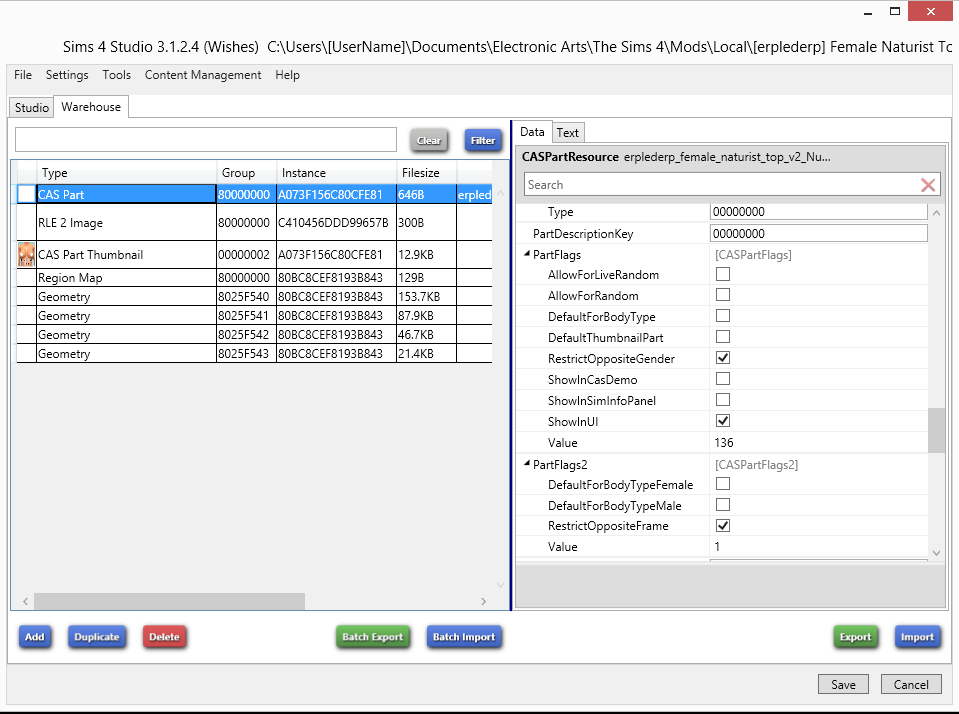959x714 pixels.
Task: Uncheck RestrictOppositeGender checkbox
Action: click(x=723, y=358)
